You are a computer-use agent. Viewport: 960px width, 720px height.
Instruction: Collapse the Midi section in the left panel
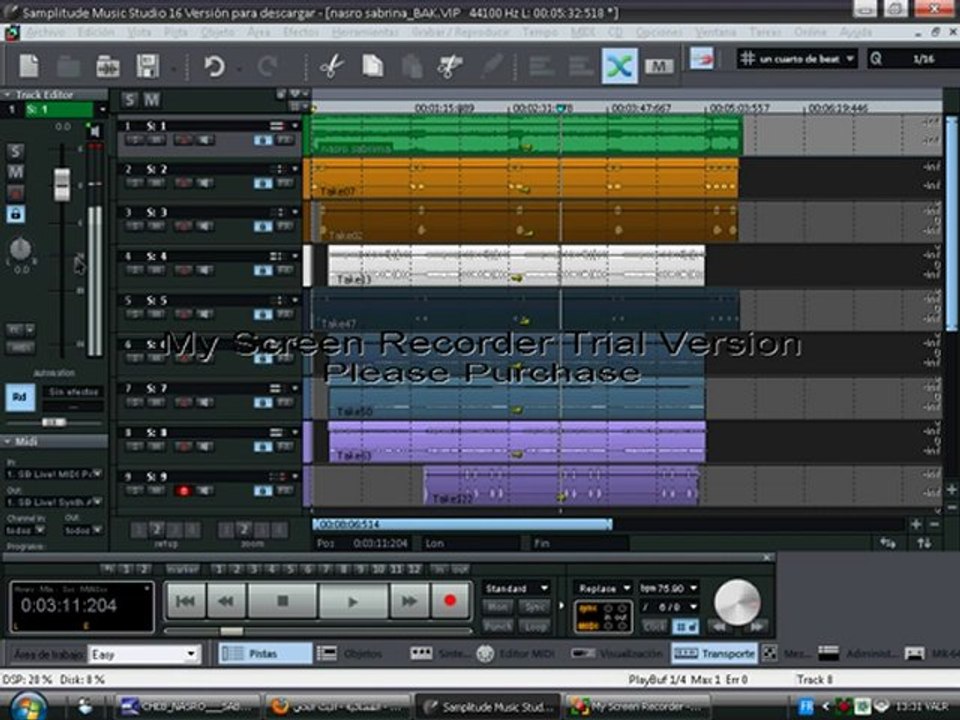(7, 441)
